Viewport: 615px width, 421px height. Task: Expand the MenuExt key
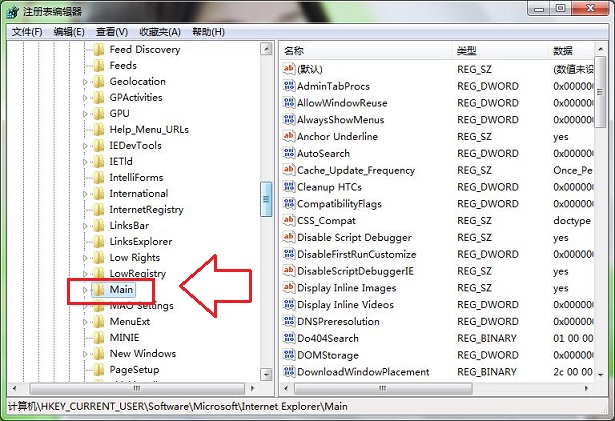click(85, 322)
